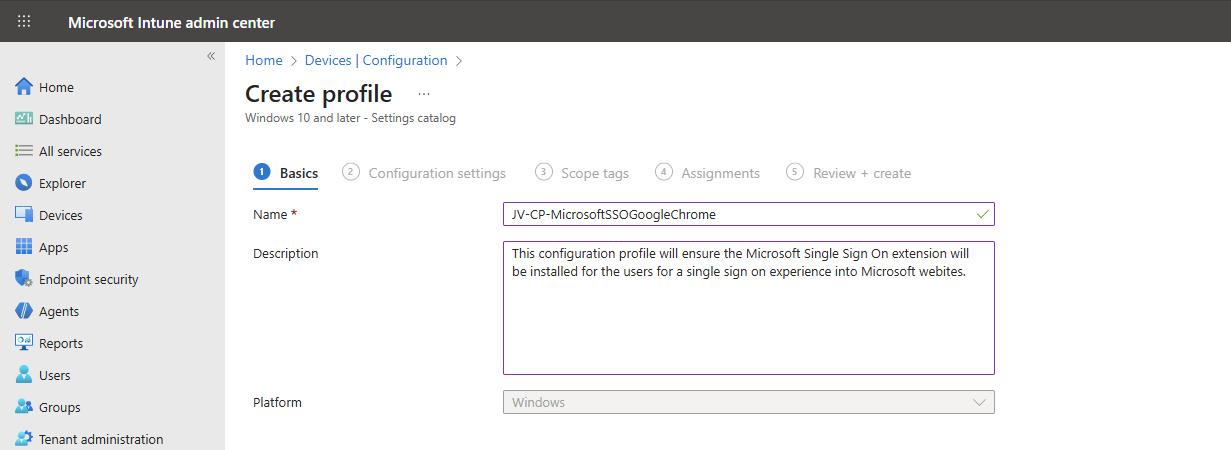Open the ellipsis menu beside Create profile

pos(424,94)
